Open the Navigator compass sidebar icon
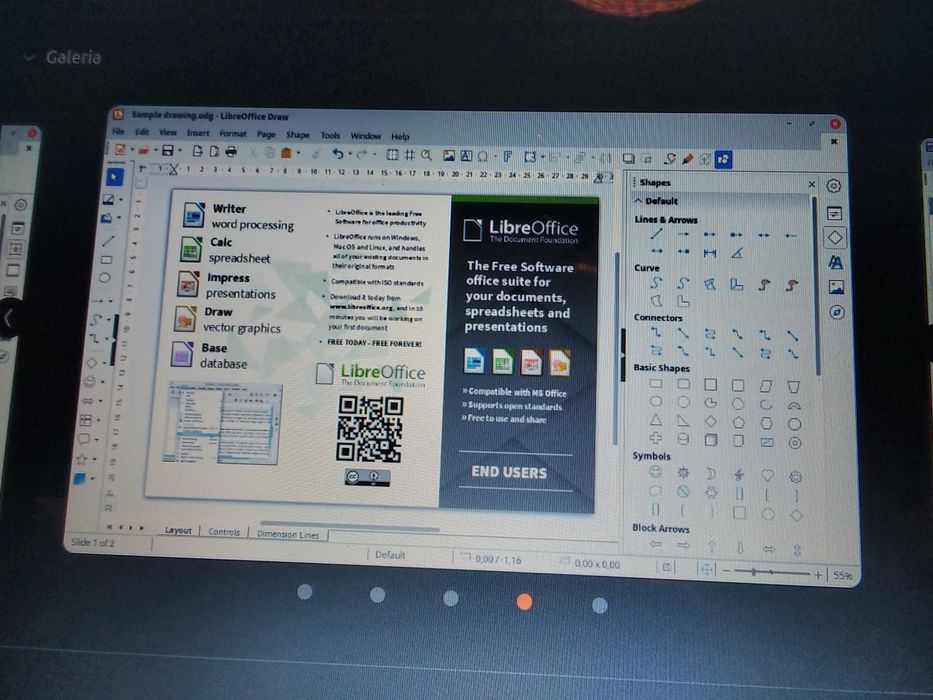 [837, 312]
